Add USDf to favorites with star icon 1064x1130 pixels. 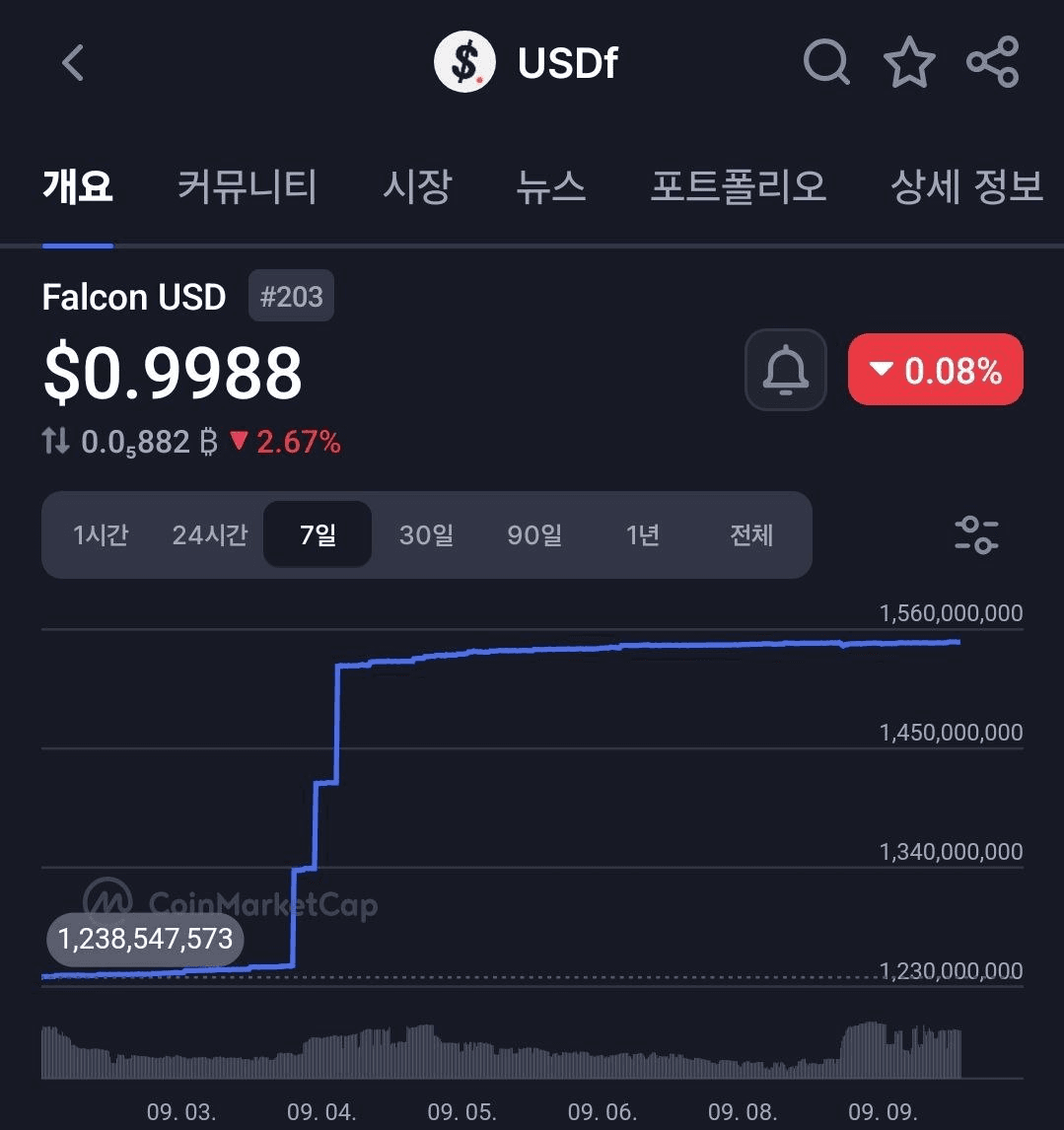910,62
